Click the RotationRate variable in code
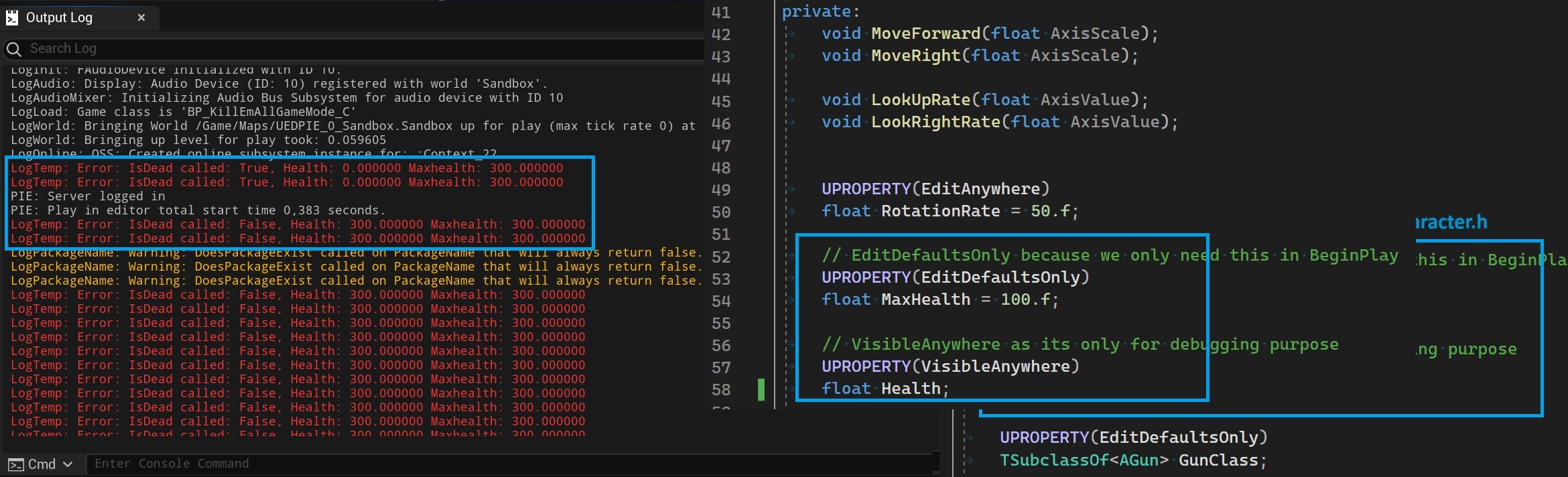Screen dimensions: 1568x477 pos(939,211)
